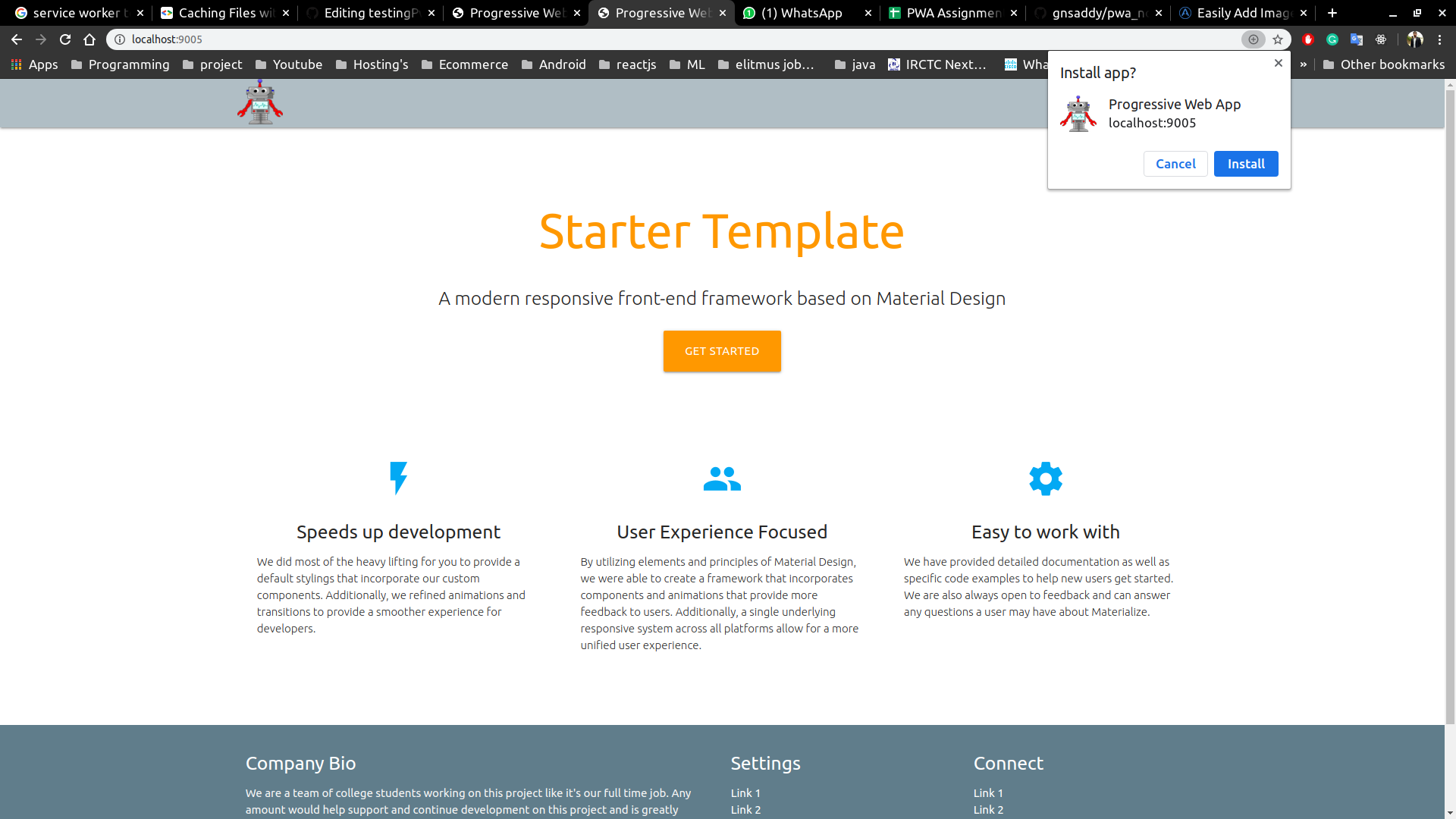This screenshot has width=1456, height=819.
Task: Click the group people icon
Action: (x=721, y=479)
